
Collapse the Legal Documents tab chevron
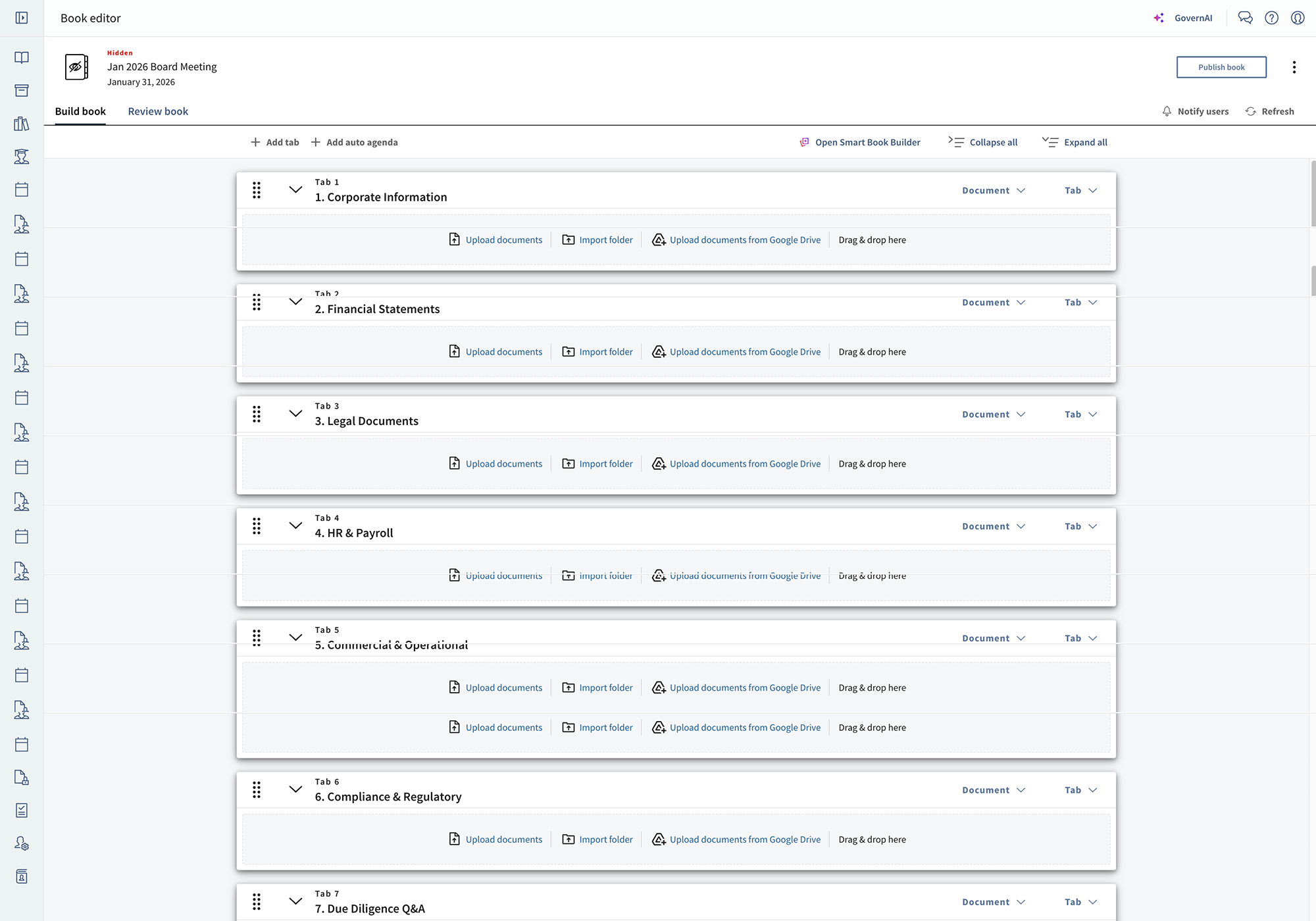[295, 414]
